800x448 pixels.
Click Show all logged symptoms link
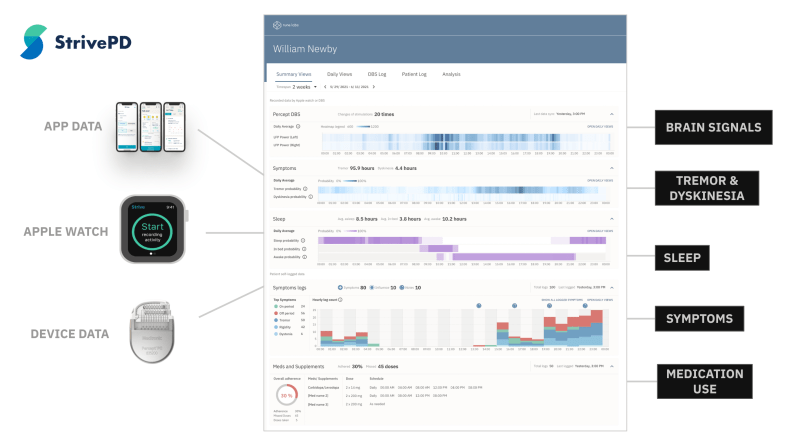[562, 300]
